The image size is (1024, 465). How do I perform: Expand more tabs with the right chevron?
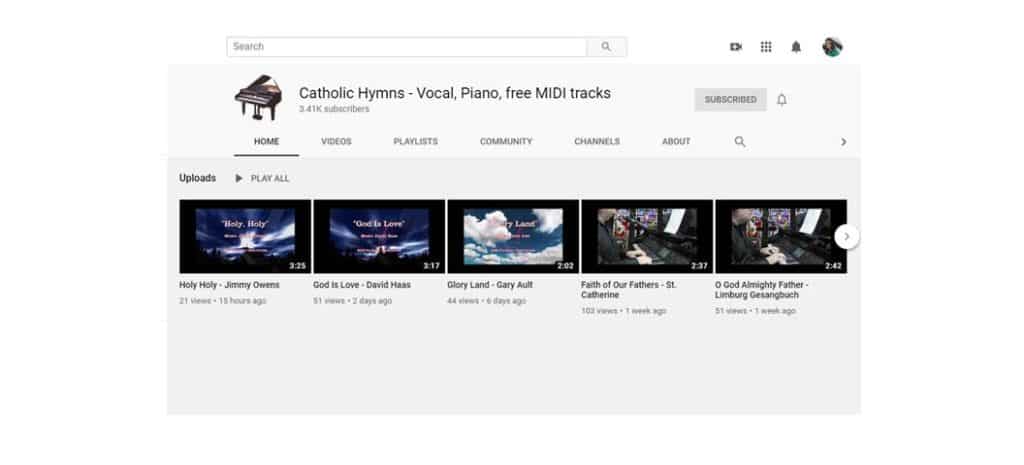[843, 142]
